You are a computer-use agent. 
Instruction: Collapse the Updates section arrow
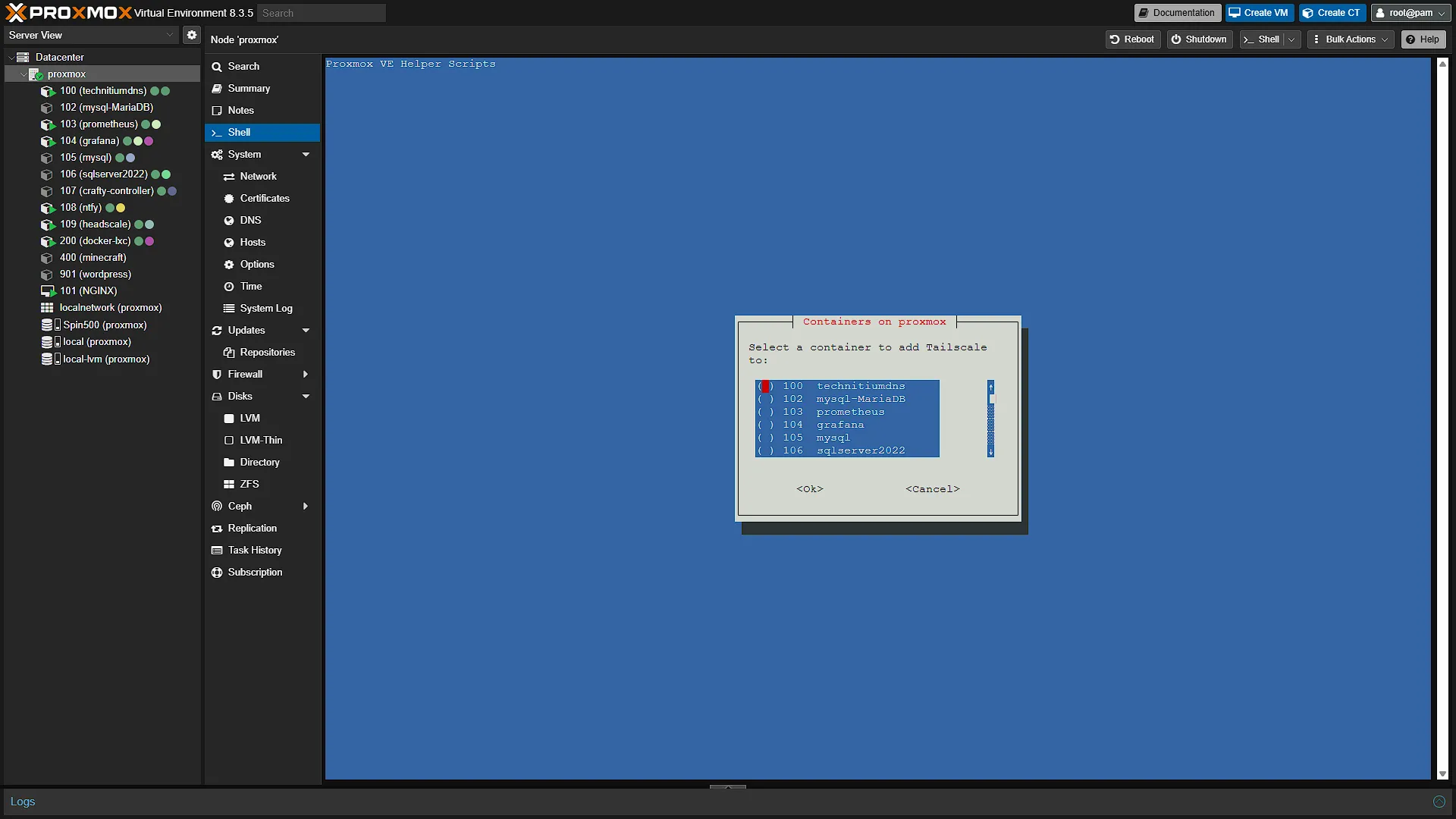[306, 331]
